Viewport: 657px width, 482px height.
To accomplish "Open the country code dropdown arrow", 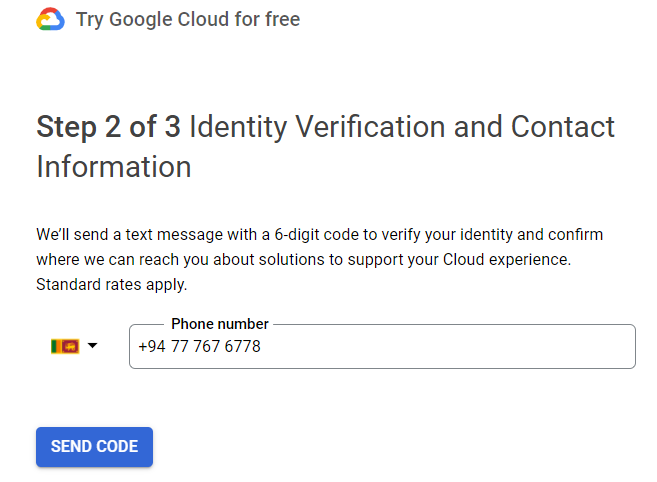I will 92,346.
